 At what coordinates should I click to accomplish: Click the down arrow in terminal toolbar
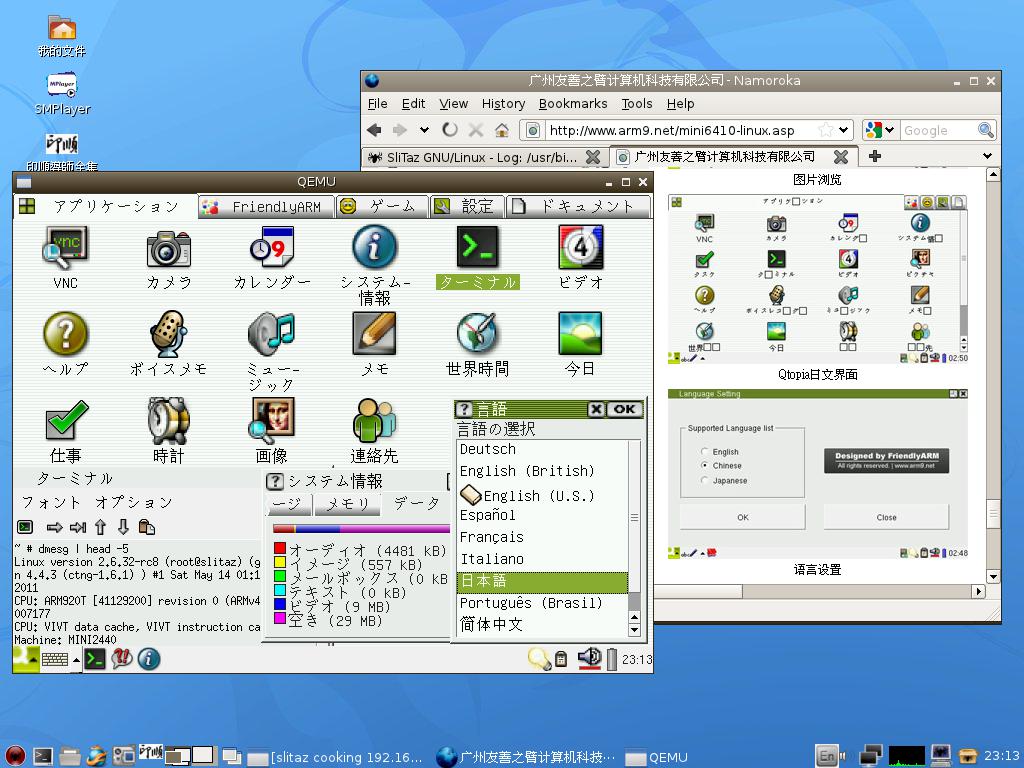click(x=123, y=527)
